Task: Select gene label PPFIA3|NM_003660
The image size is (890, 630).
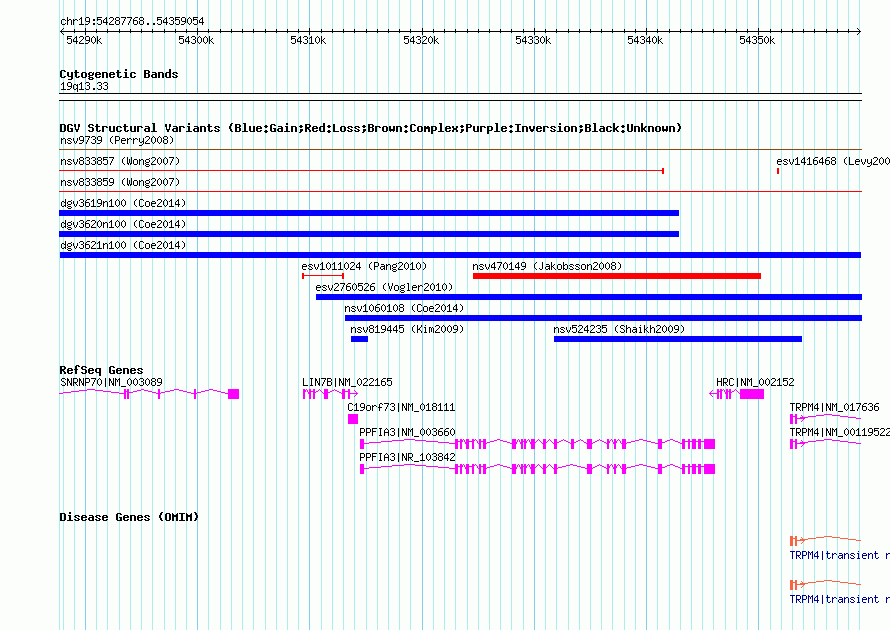Action: pos(407,432)
